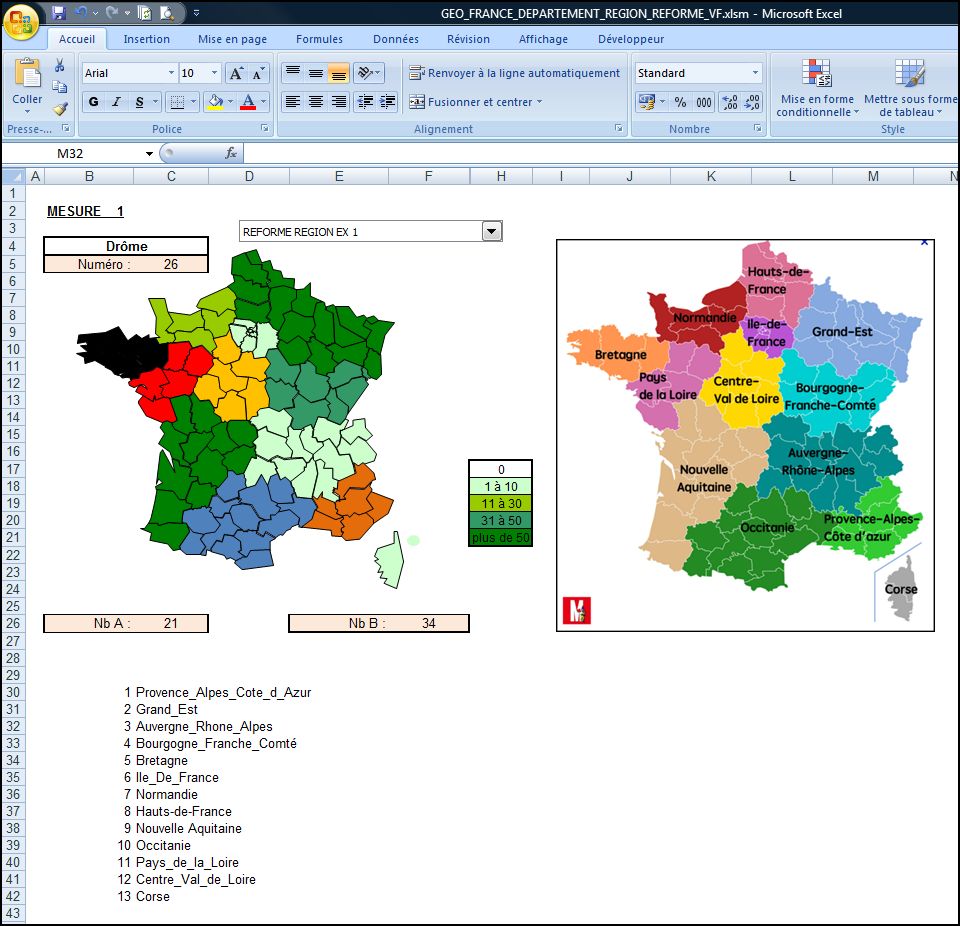Switch to Affichage tab

point(543,39)
